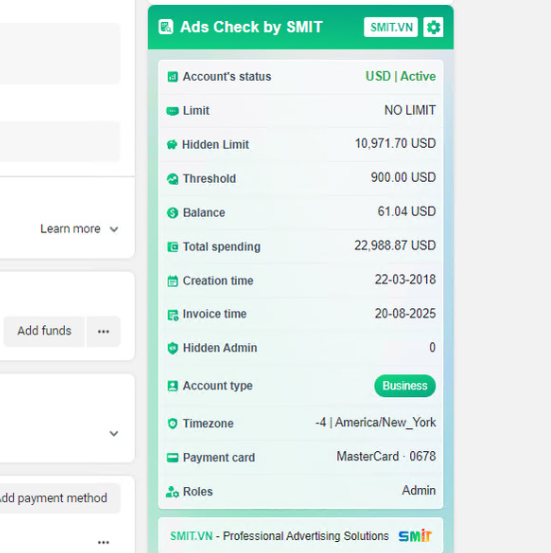Click the Payment card icon

click(x=172, y=457)
